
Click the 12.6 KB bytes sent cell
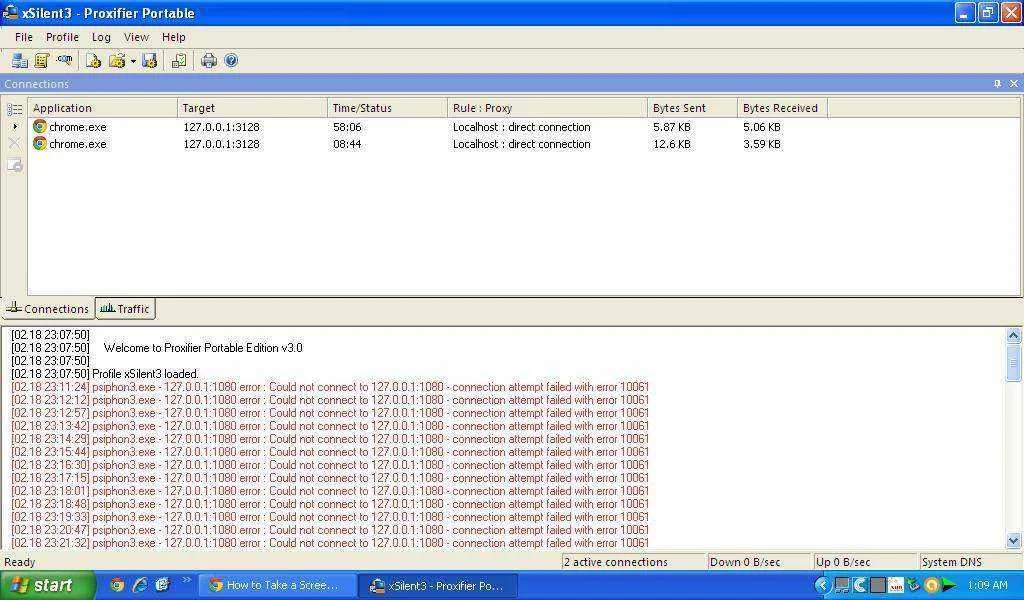tap(671, 144)
